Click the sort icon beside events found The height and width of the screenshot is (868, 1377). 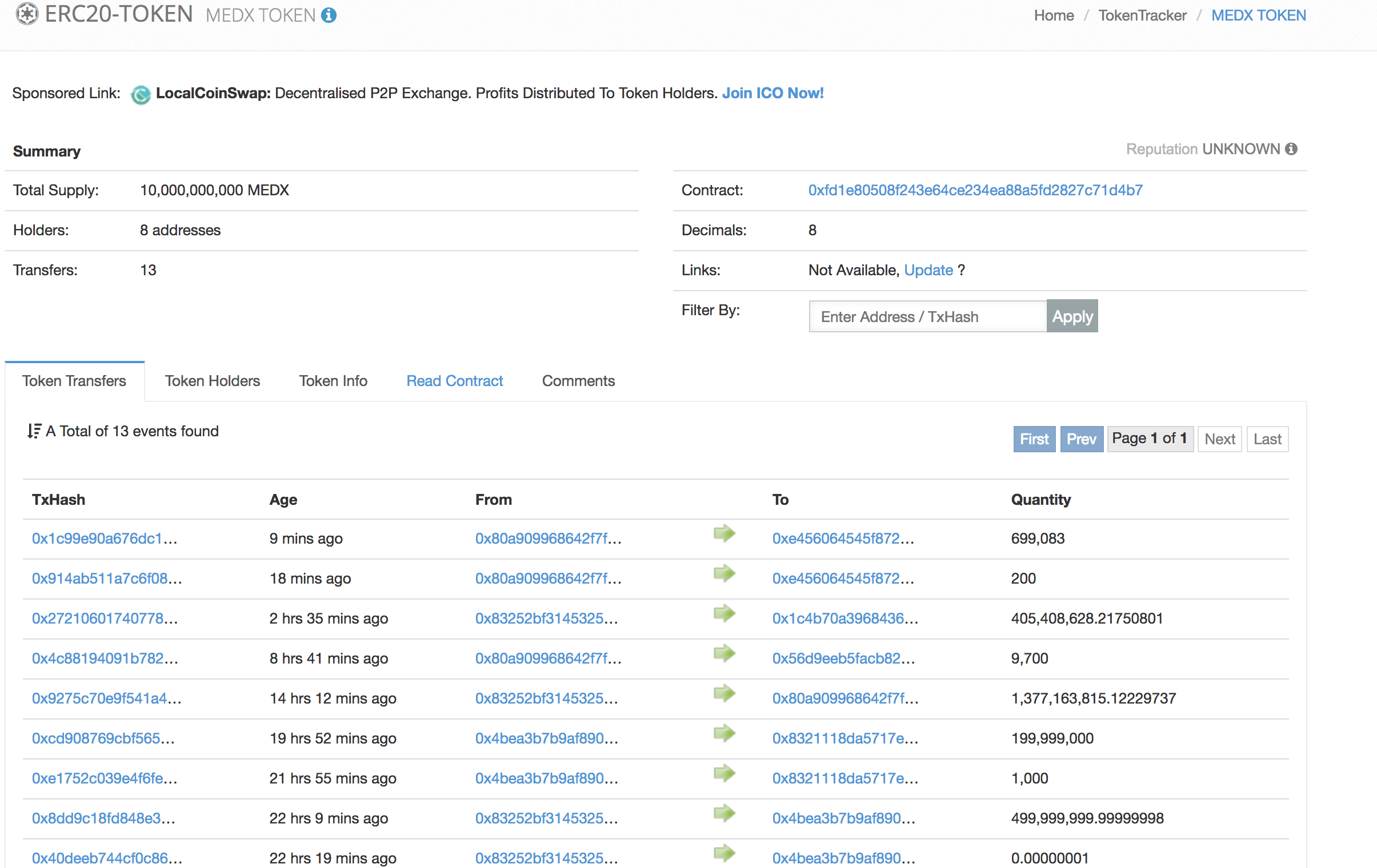[x=34, y=431]
